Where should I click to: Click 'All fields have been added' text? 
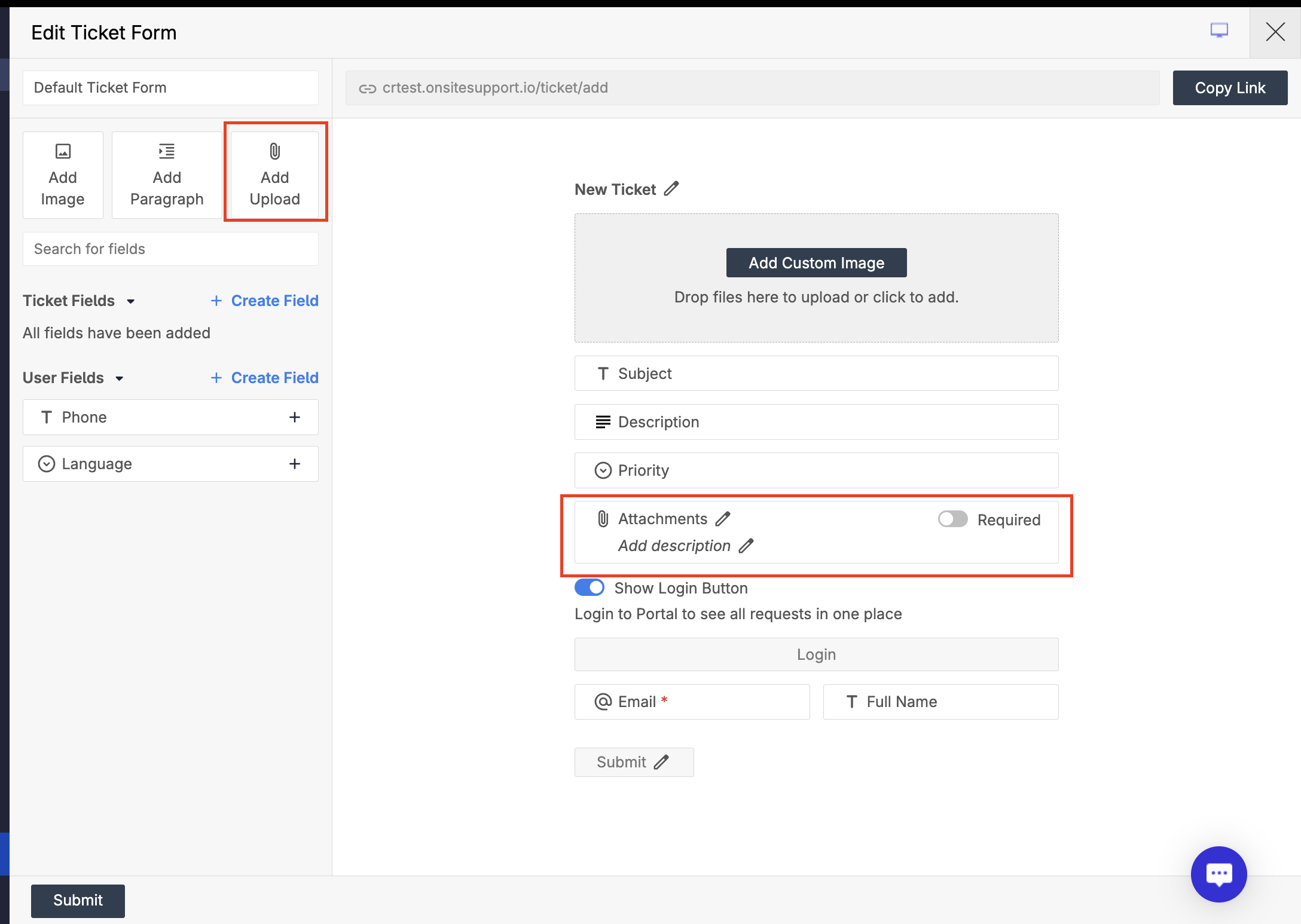coord(117,333)
